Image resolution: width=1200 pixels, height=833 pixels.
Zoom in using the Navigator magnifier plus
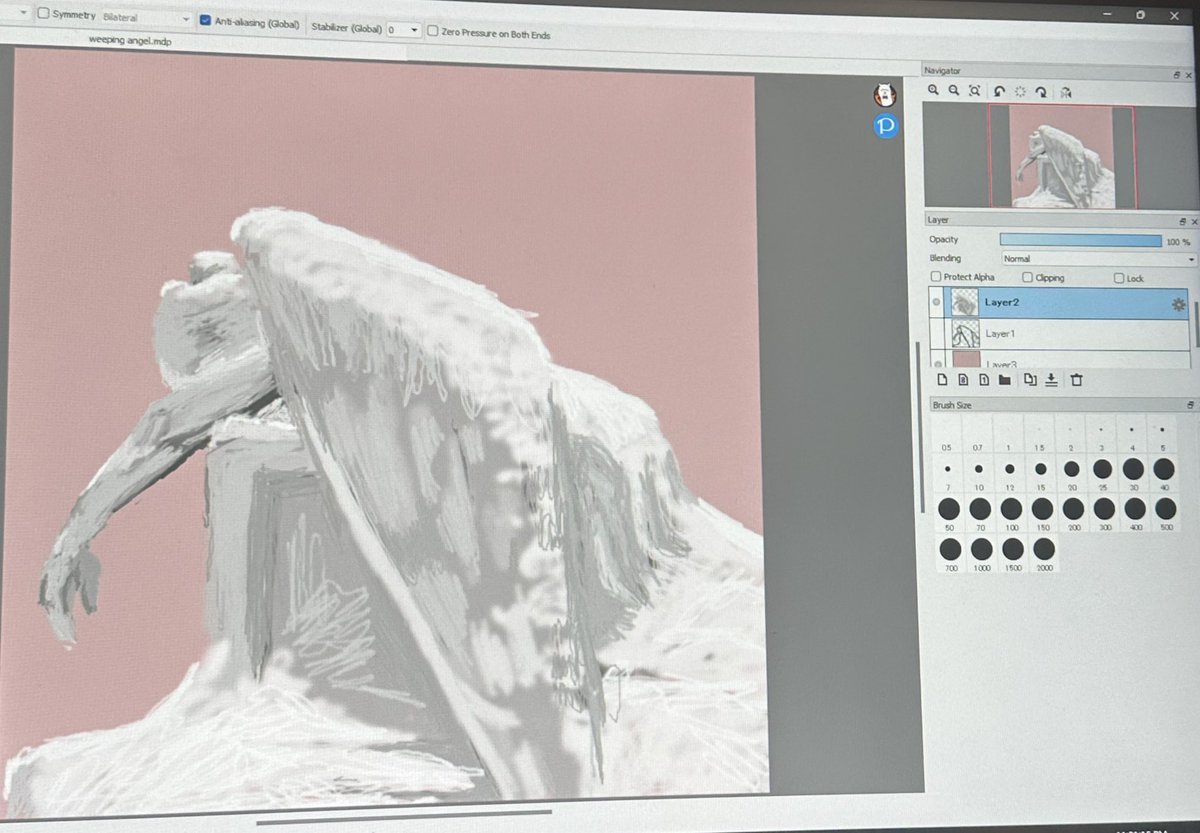click(x=933, y=90)
